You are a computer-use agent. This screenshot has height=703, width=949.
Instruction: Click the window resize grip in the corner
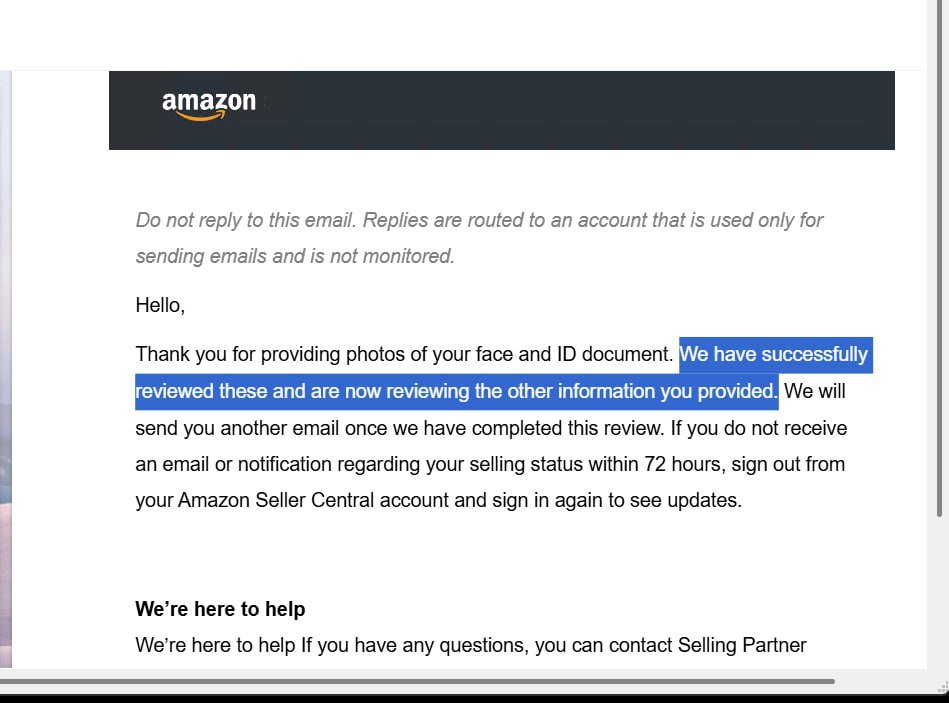click(943, 687)
